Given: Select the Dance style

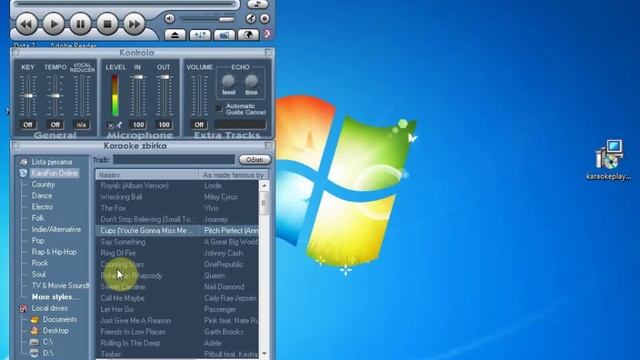Looking at the screenshot, I should click(42, 196).
